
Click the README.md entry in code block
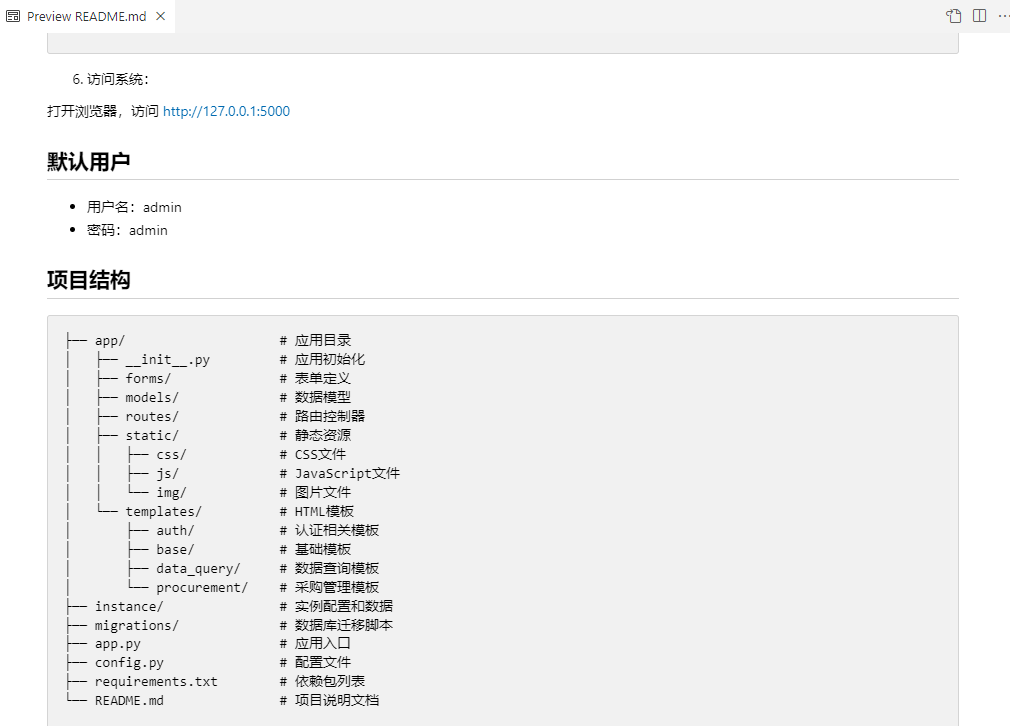coord(129,701)
